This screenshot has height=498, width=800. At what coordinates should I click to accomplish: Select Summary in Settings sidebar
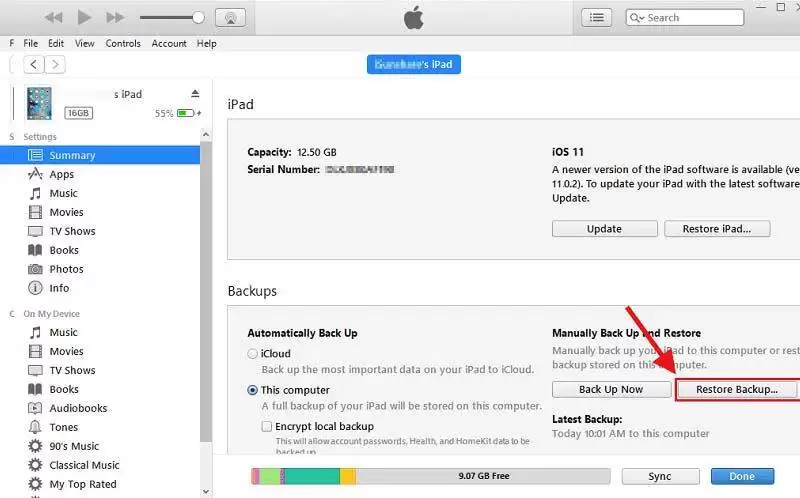100,155
